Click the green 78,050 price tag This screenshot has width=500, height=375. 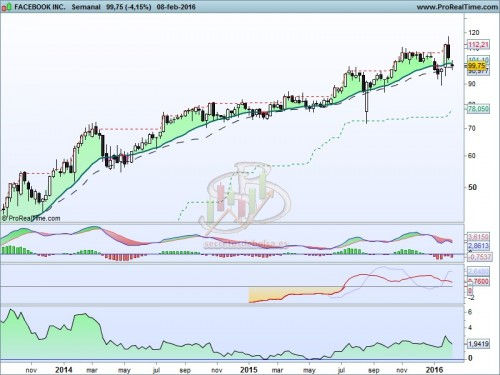click(478, 109)
